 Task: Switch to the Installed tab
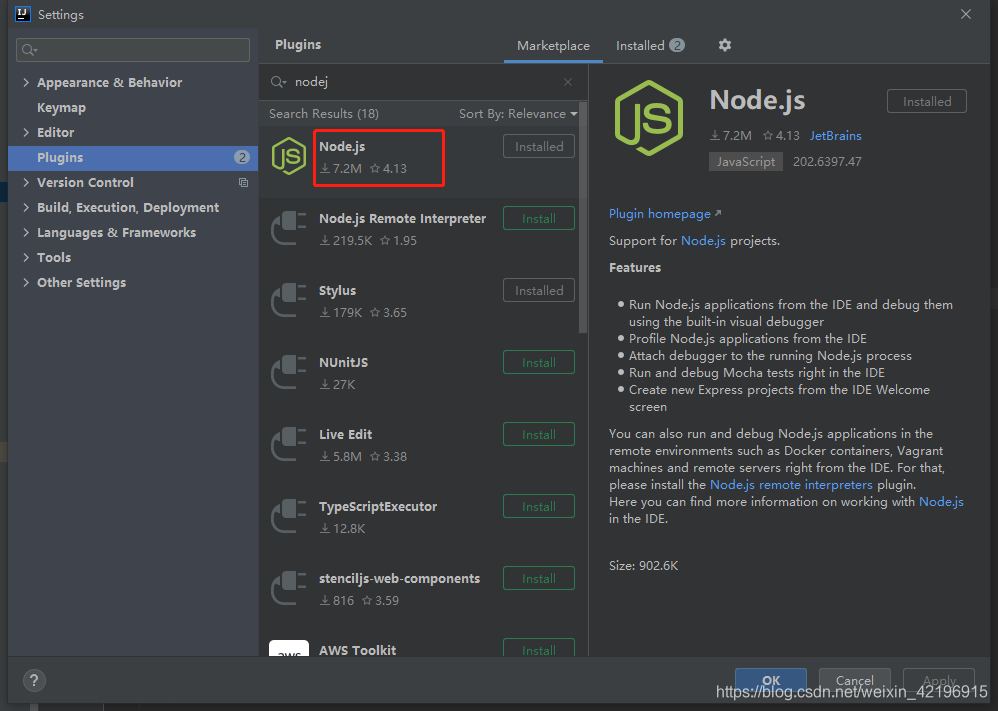[x=650, y=46]
